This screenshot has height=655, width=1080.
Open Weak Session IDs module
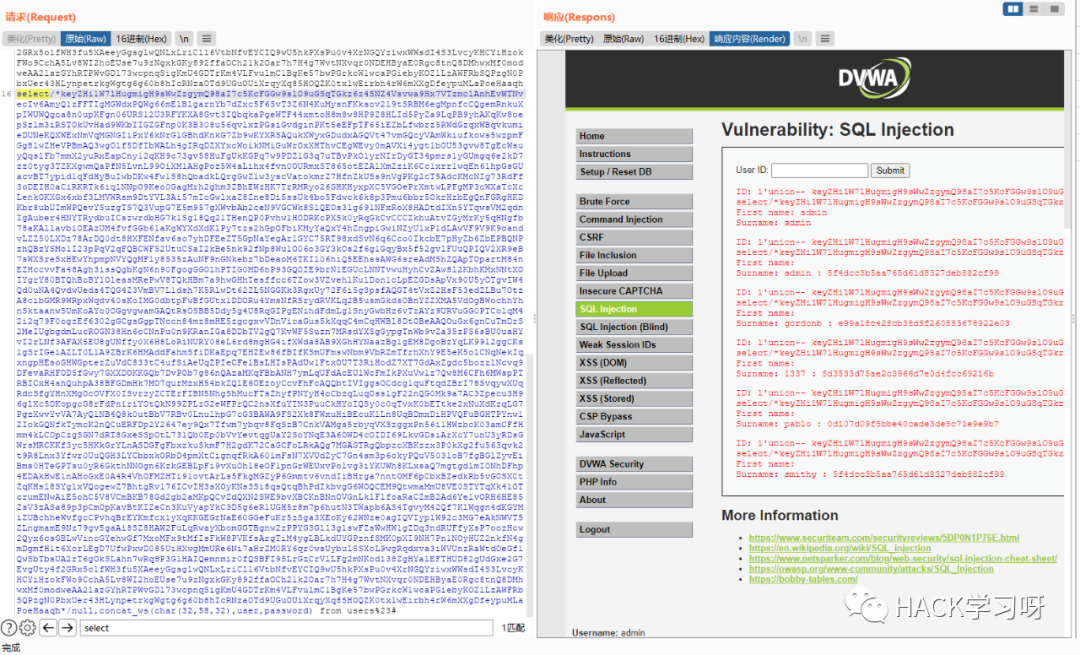tap(634, 344)
